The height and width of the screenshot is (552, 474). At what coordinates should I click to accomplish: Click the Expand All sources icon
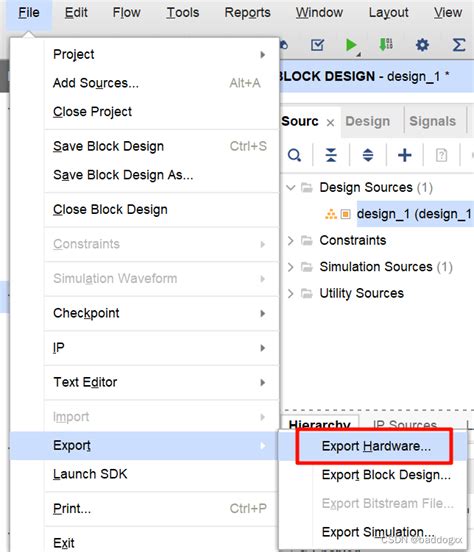tap(368, 155)
